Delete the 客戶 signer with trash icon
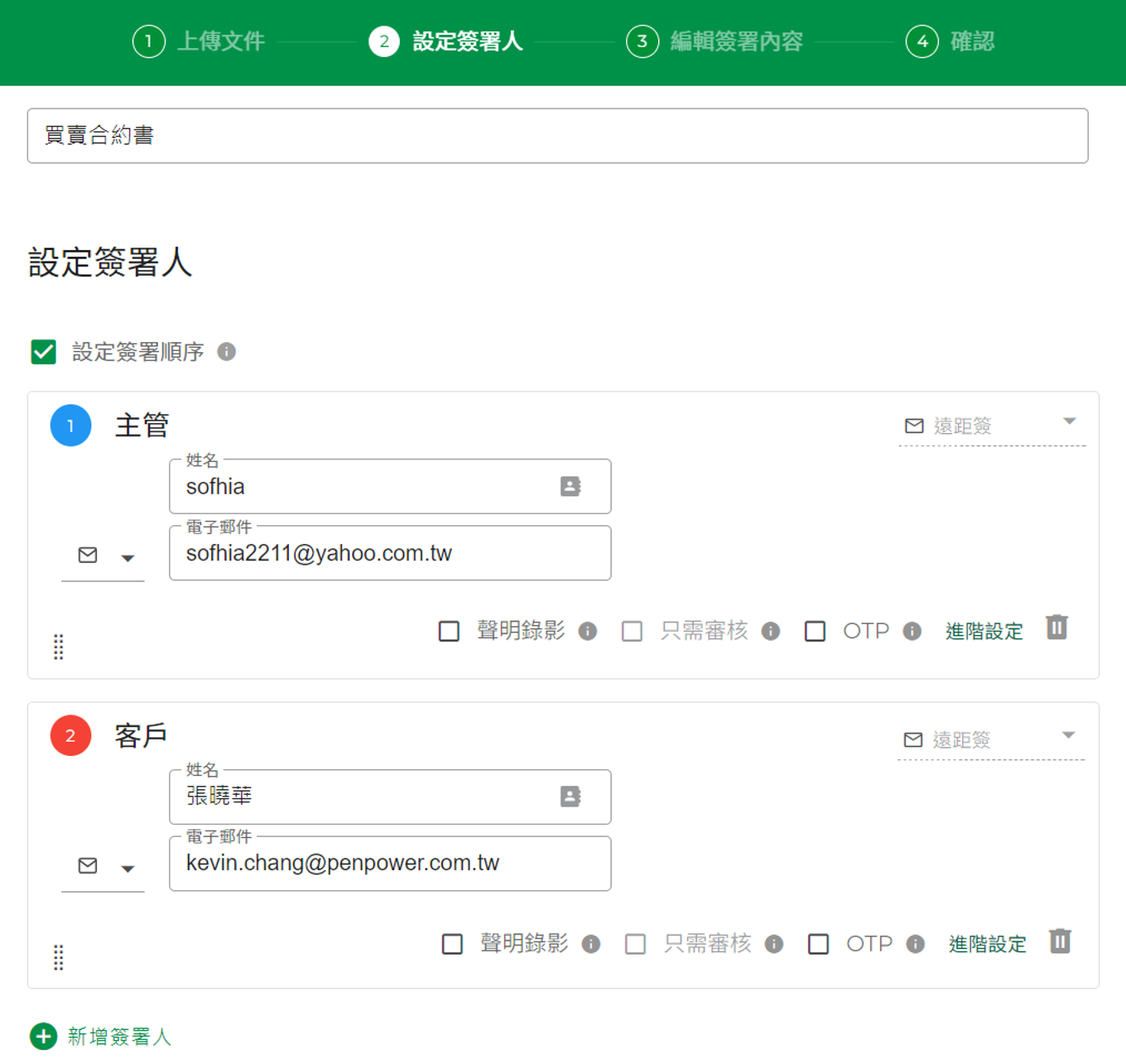The image size is (1126, 1064). point(1060,941)
